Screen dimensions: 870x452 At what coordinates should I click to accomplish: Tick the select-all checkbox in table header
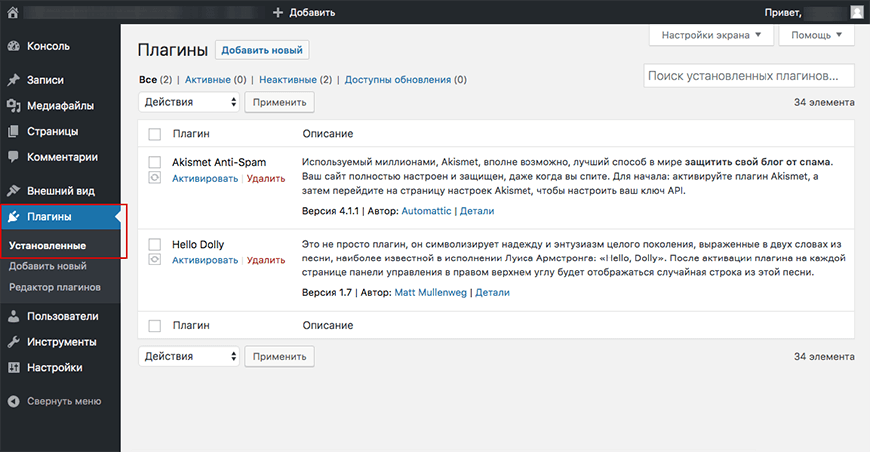click(x=155, y=134)
